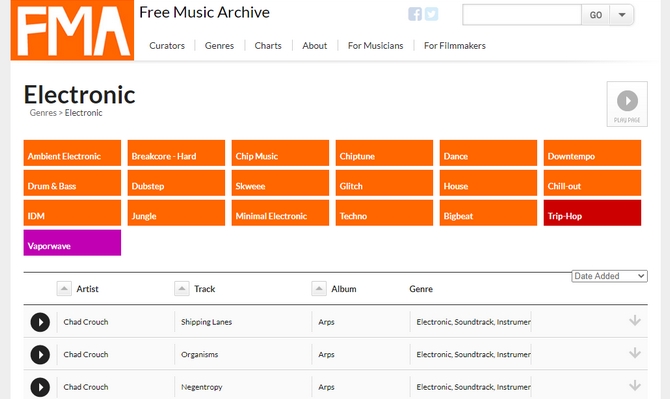Image resolution: width=670 pixels, height=399 pixels.
Task: Open the Twitter icon link
Action: (x=431, y=14)
